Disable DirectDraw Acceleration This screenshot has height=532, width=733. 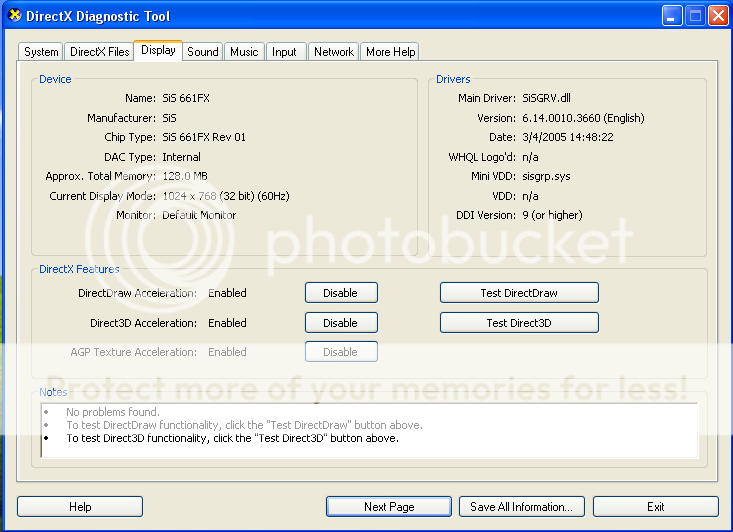coord(341,293)
